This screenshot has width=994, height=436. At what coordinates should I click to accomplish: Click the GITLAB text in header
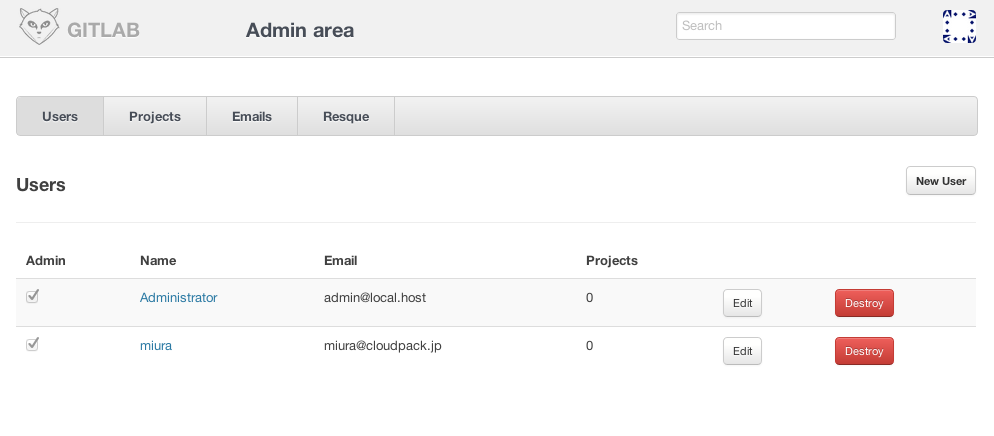click(103, 30)
